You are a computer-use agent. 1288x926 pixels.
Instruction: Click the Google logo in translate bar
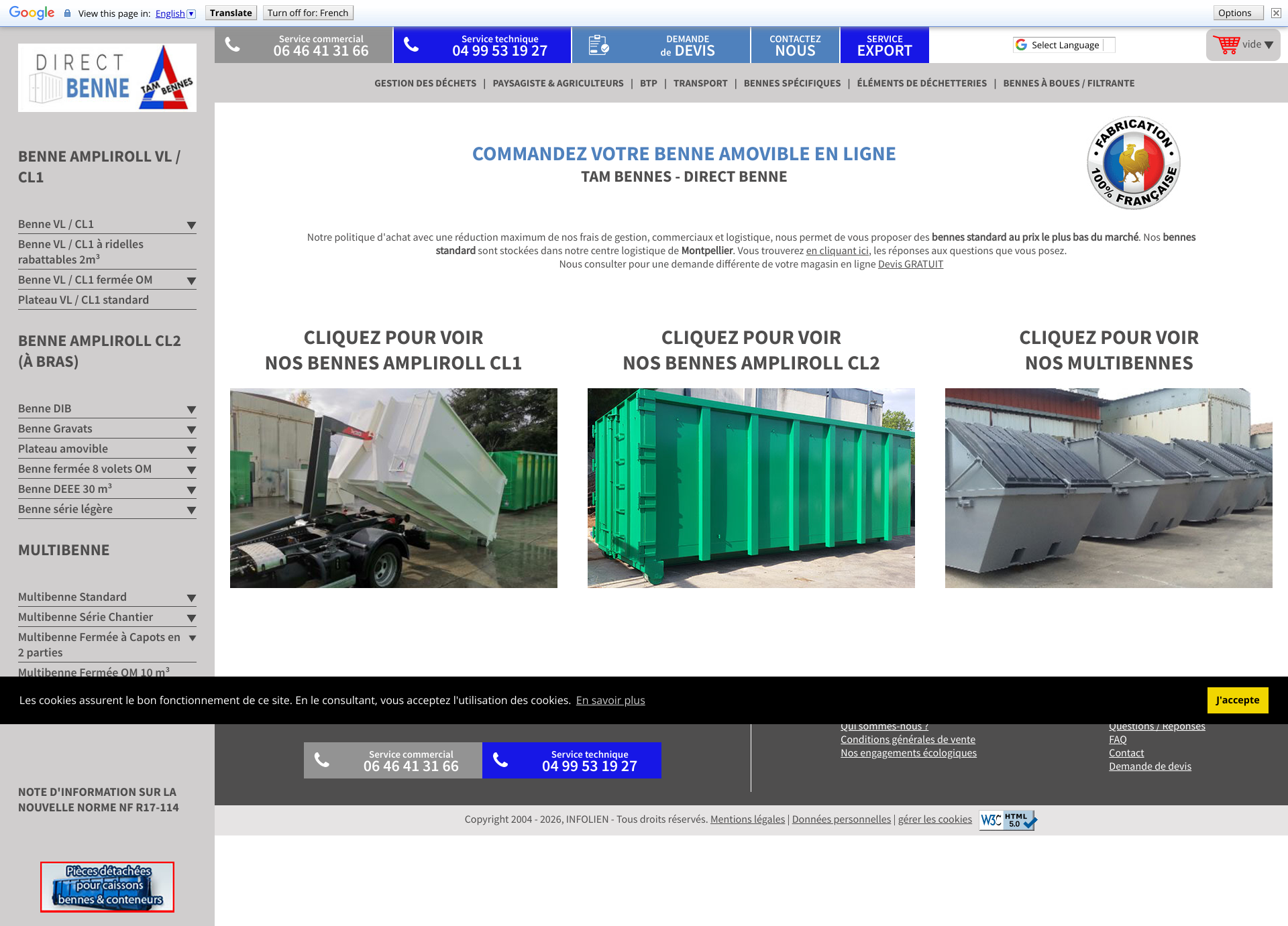coord(32,13)
